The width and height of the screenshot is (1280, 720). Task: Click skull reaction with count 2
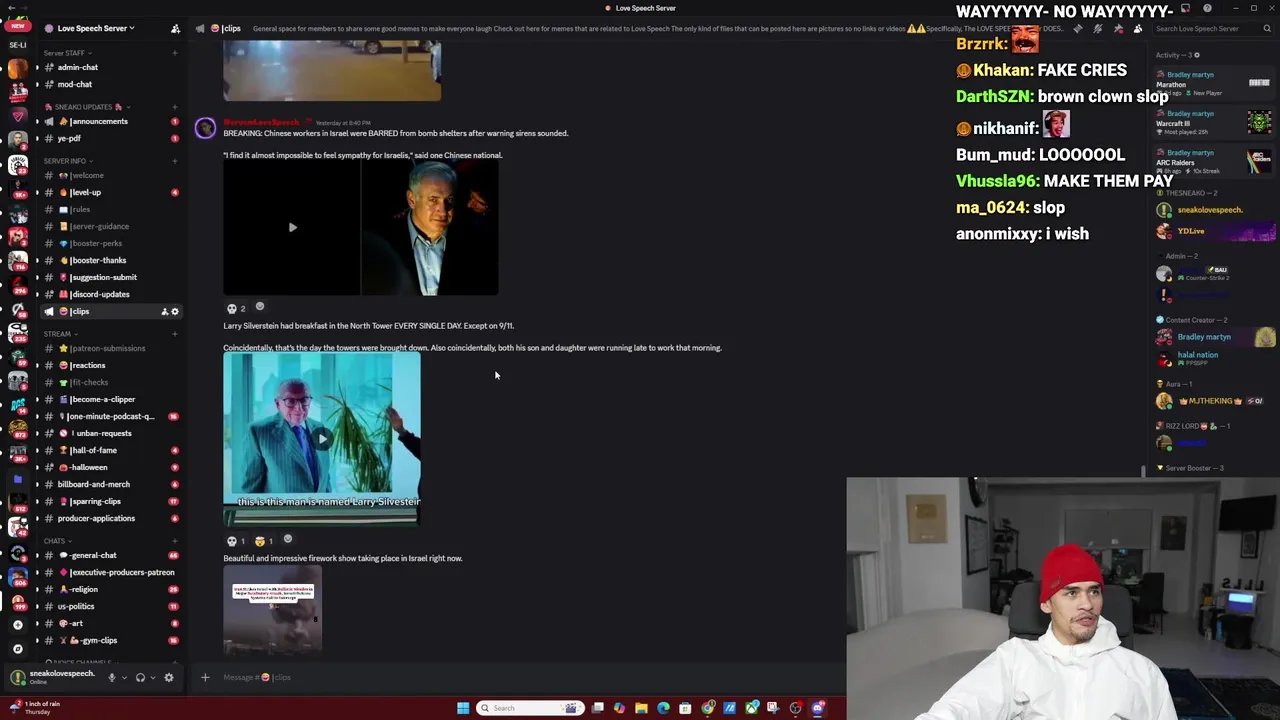[x=236, y=308]
